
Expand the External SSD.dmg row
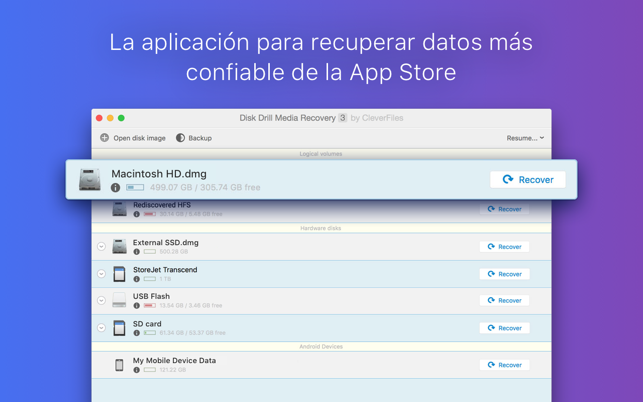click(x=101, y=247)
